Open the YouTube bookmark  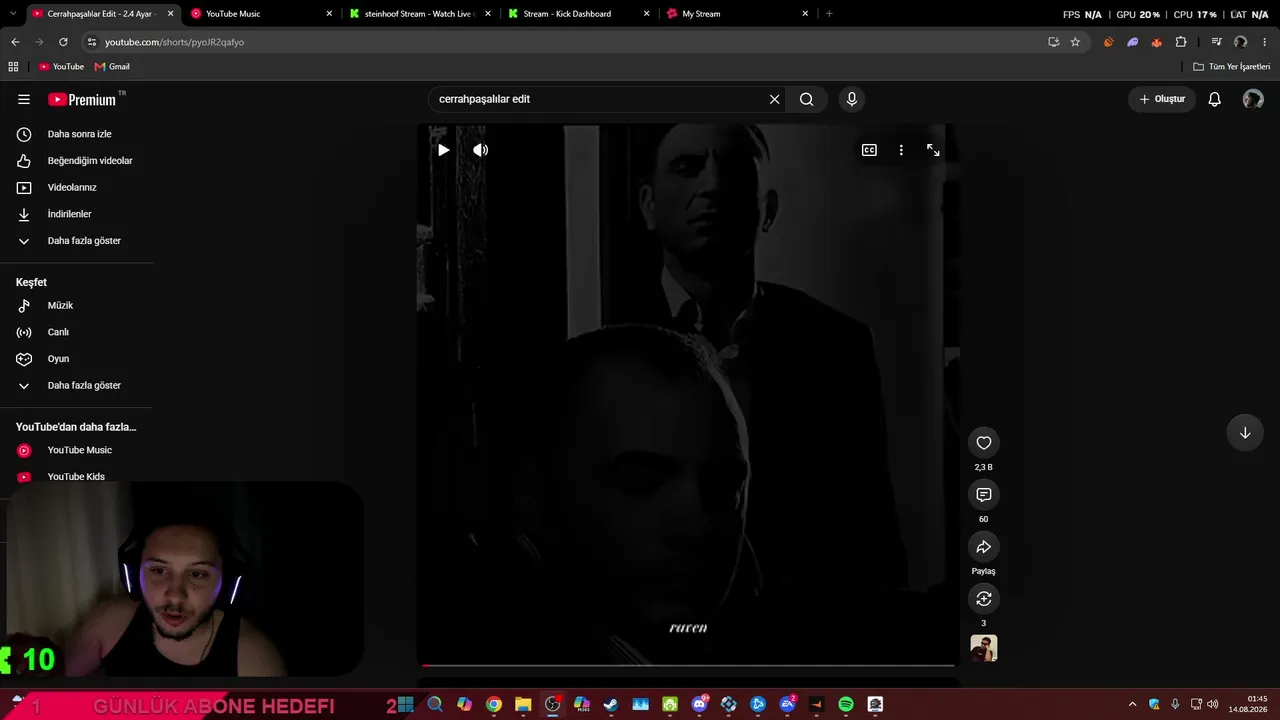62,67
